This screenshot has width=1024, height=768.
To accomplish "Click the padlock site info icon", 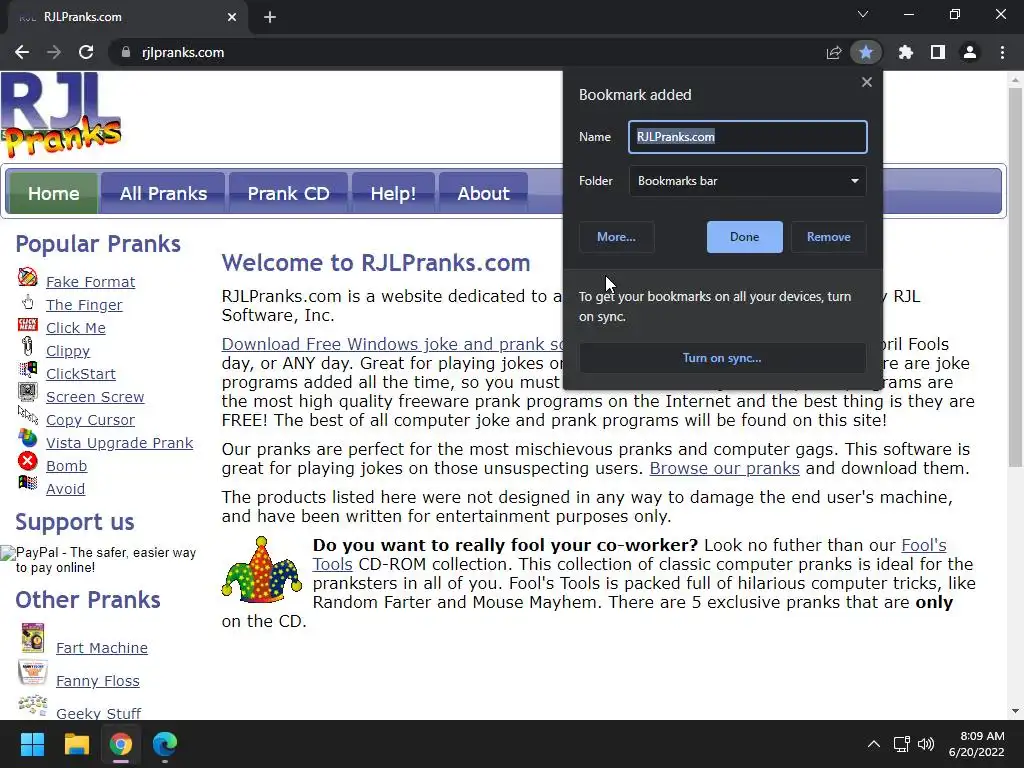I will pos(126,52).
